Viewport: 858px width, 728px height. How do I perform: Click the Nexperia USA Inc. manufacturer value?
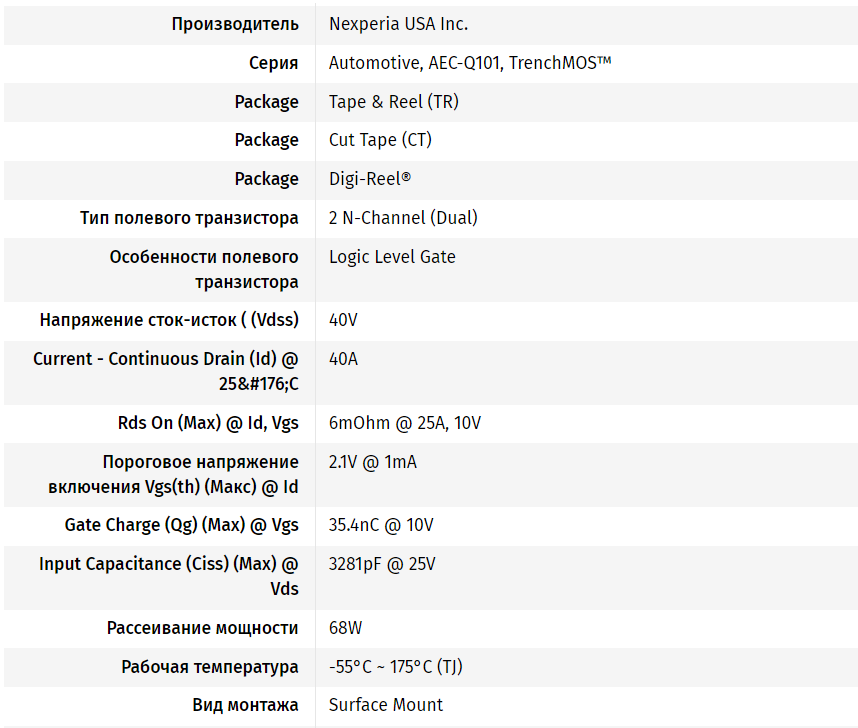398,24
